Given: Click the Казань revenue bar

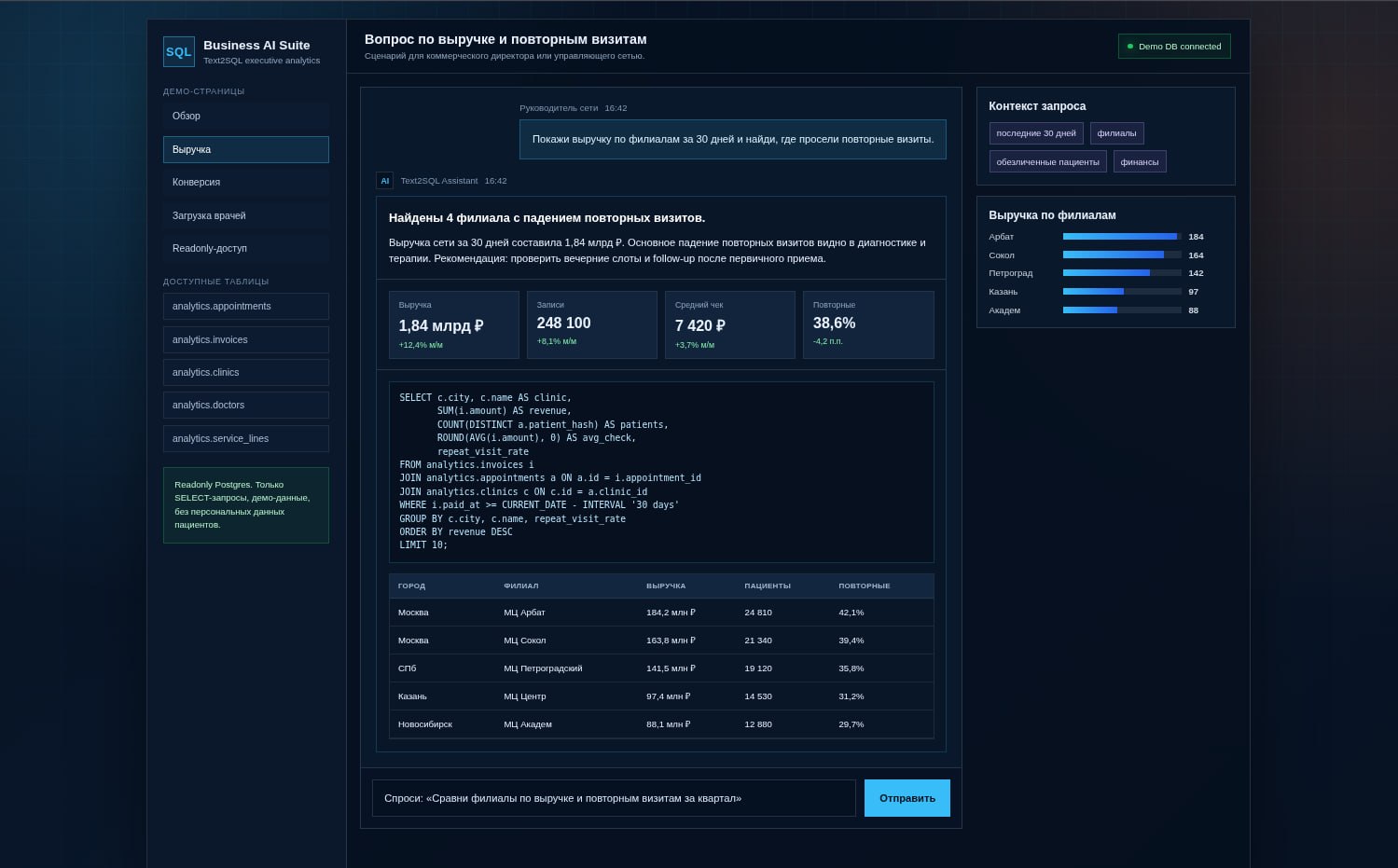Looking at the screenshot, I should [1122, 292].
